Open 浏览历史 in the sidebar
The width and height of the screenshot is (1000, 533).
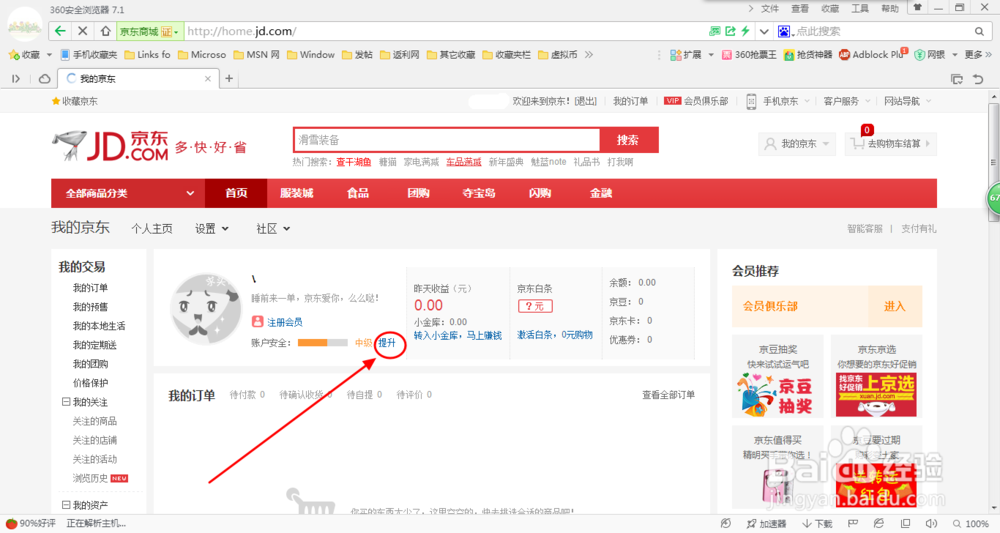tap(90, 478)
